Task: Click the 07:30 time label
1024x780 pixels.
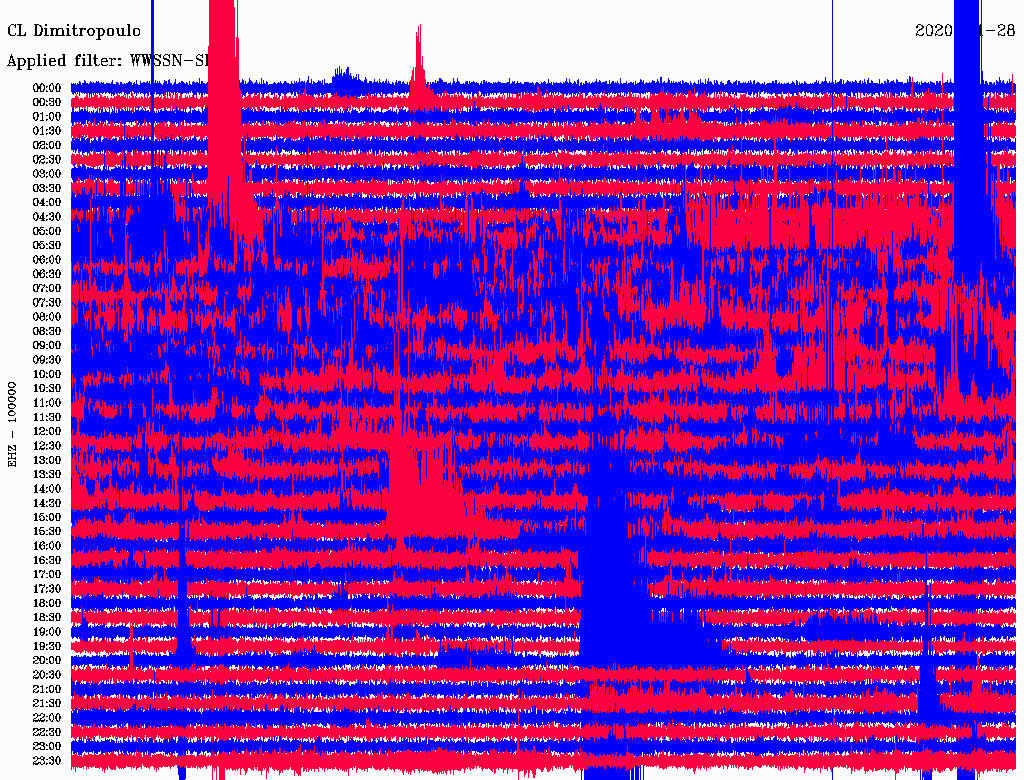Action: 47,303
